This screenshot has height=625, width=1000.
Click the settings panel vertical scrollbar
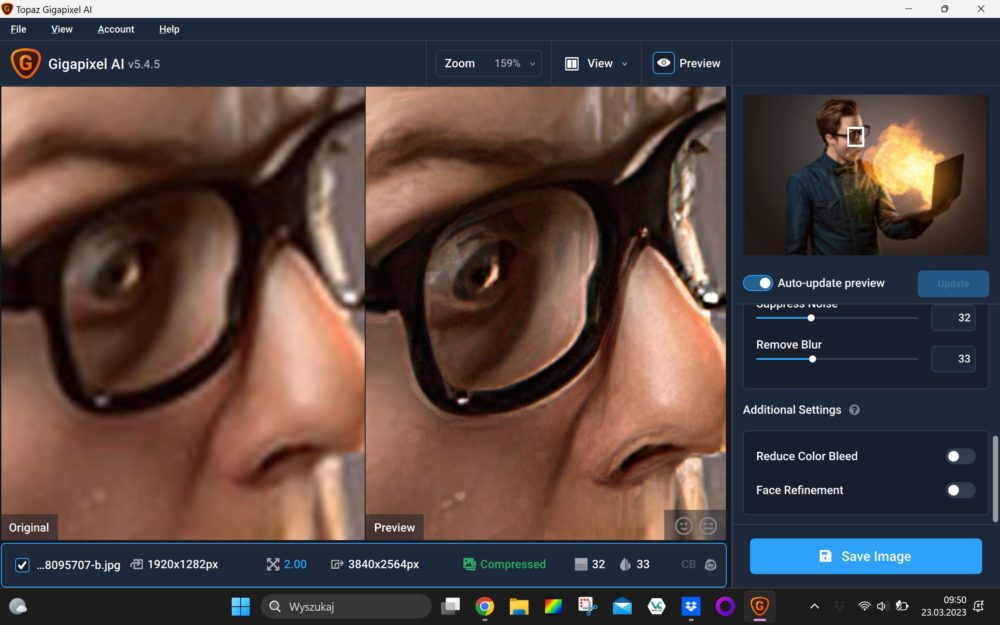point(994,477)
